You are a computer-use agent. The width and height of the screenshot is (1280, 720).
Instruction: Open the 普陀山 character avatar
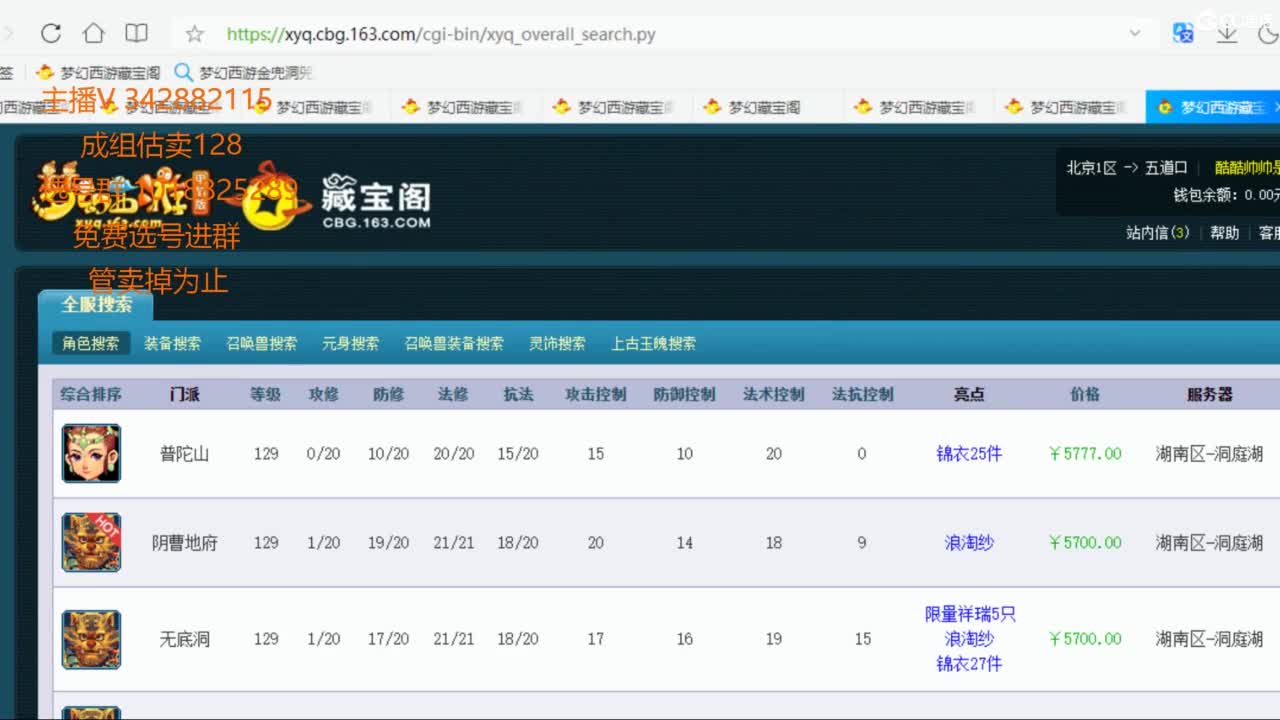(91, 453)
